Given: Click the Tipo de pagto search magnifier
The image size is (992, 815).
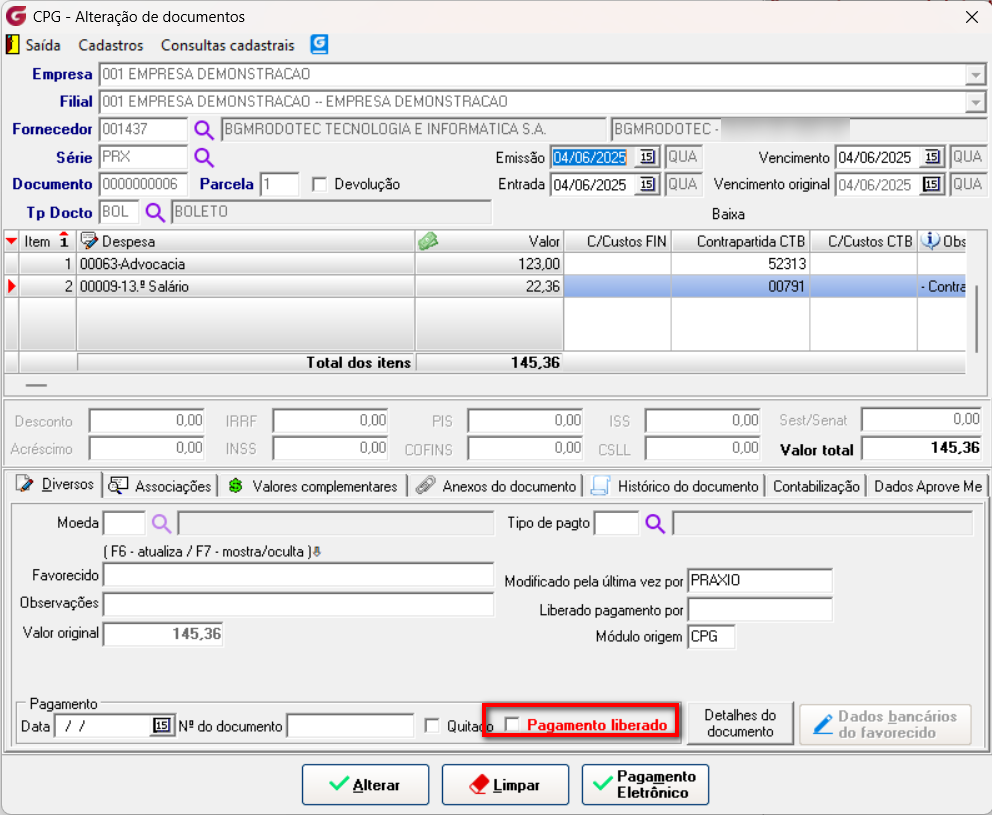Looking at the screenshot, I should (655, 523).
